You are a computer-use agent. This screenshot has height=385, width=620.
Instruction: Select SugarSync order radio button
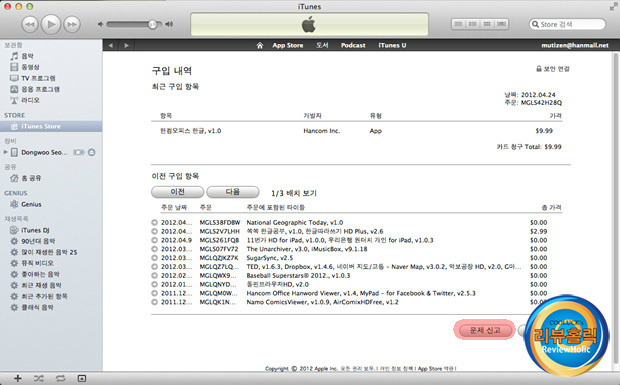pos(154,258)
